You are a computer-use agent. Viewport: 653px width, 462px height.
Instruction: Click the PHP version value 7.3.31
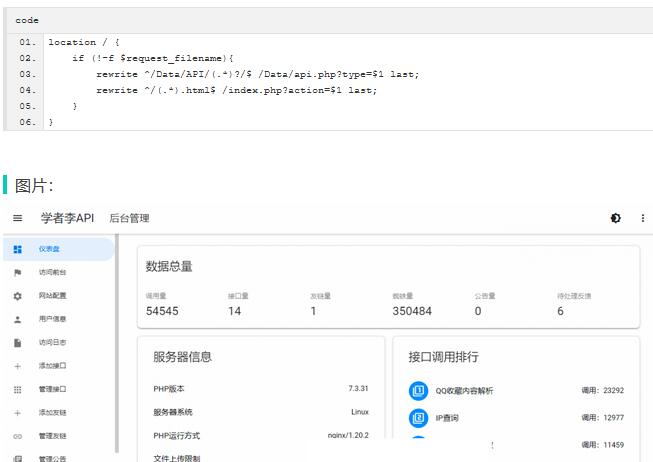coord(358,388)
